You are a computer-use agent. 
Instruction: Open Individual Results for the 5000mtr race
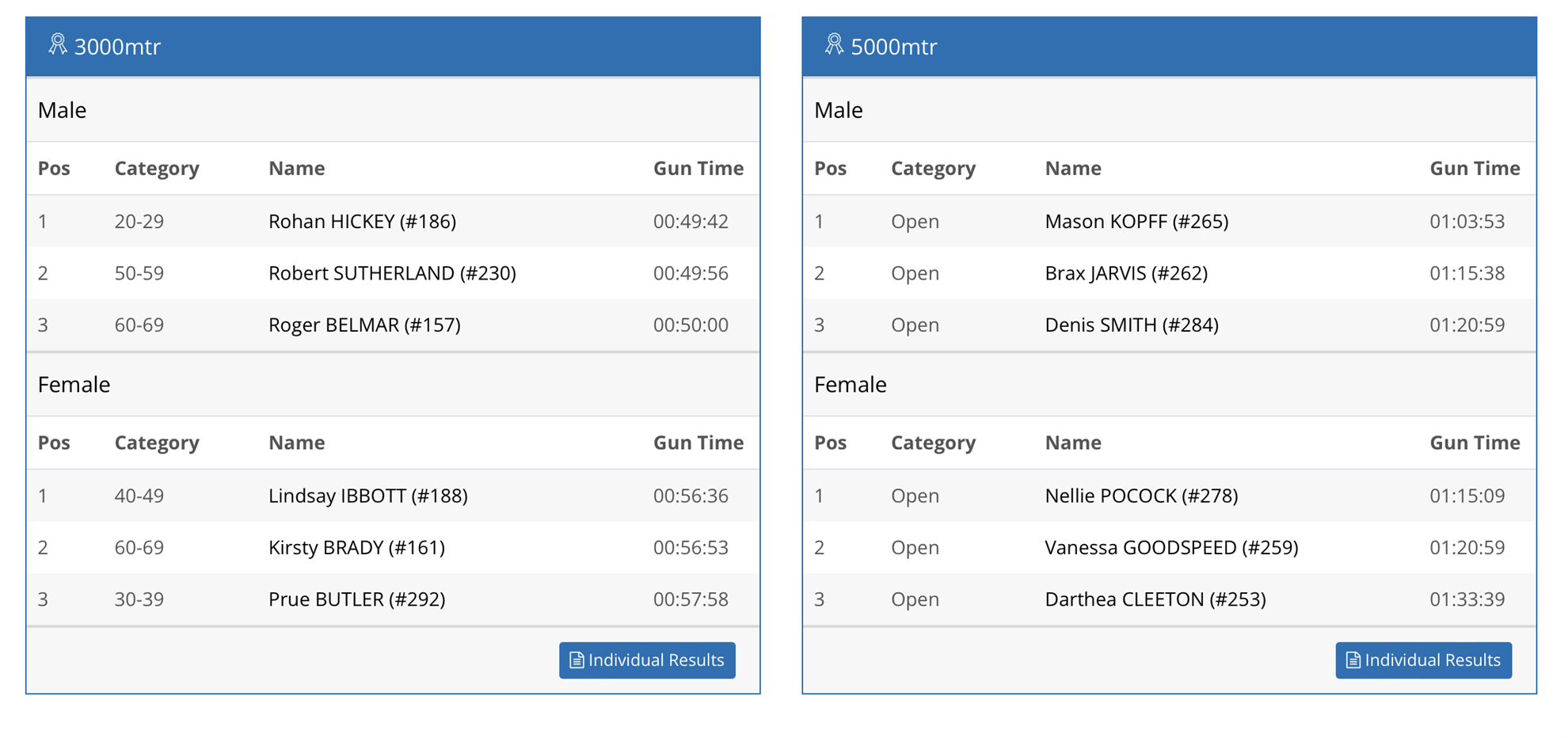coord(1424,660)
